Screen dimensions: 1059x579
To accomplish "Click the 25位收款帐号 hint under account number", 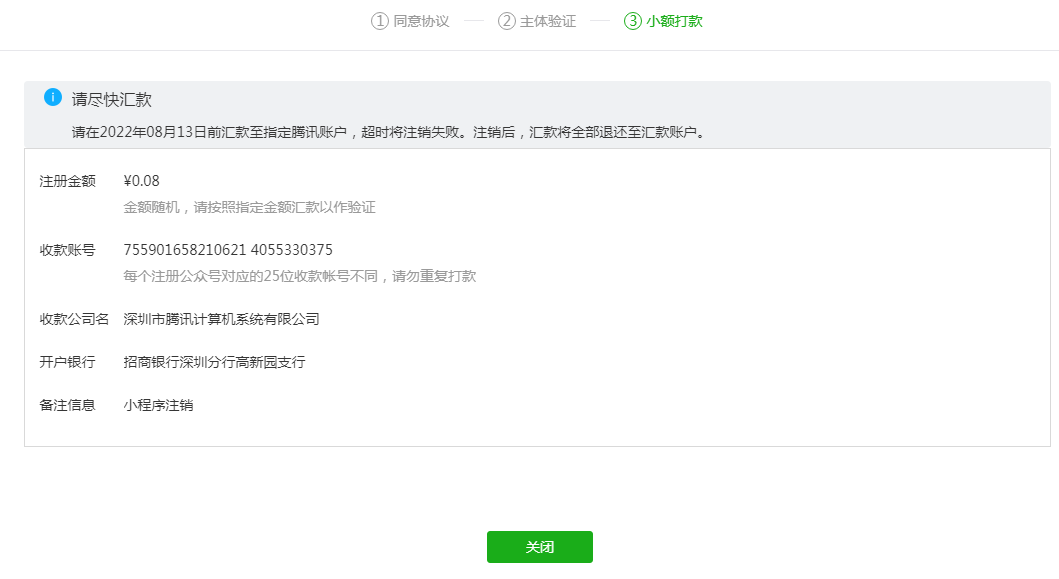I will (299, 276).
